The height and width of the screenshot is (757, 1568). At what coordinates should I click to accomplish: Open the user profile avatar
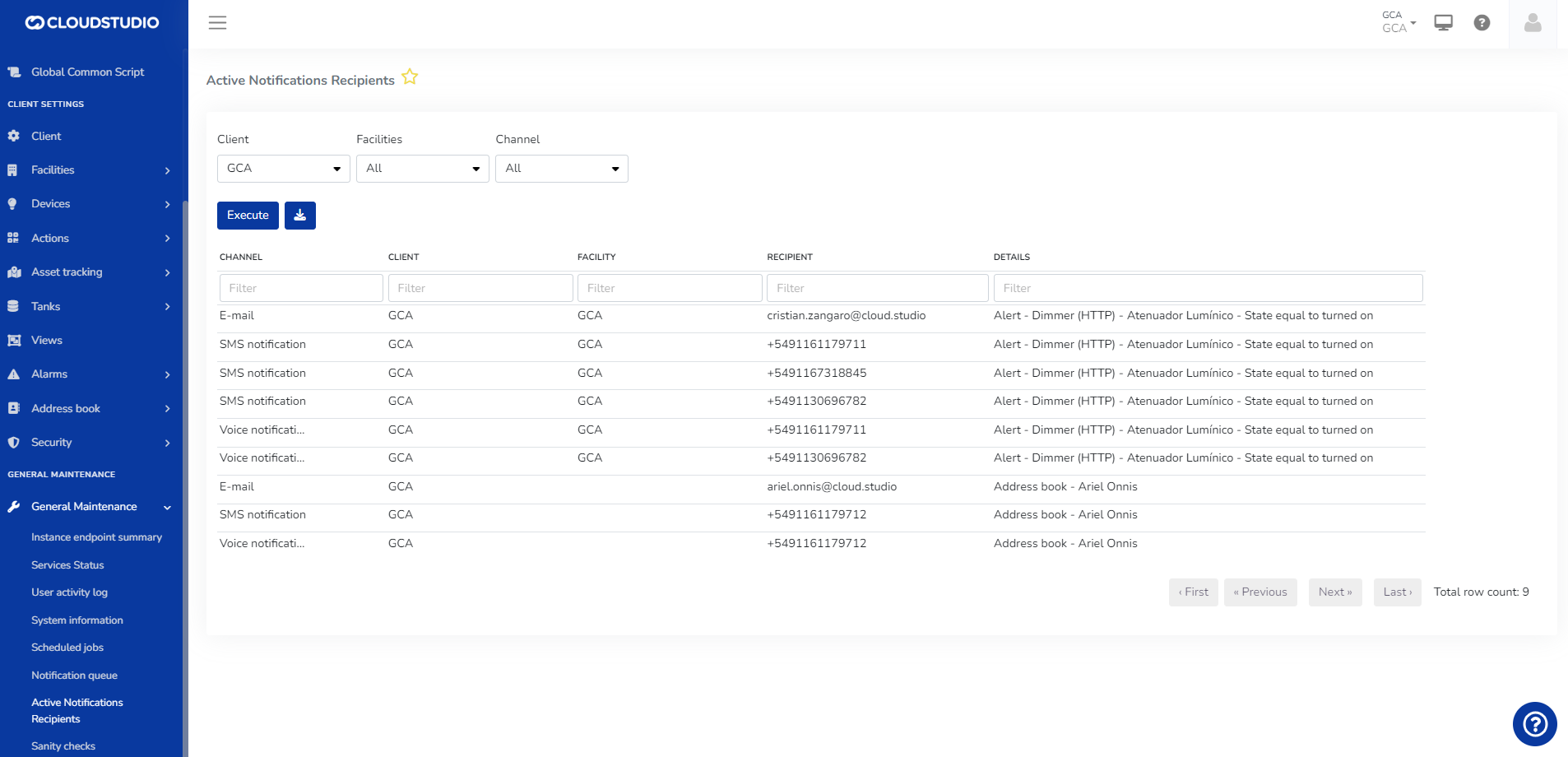(1533, 23)
